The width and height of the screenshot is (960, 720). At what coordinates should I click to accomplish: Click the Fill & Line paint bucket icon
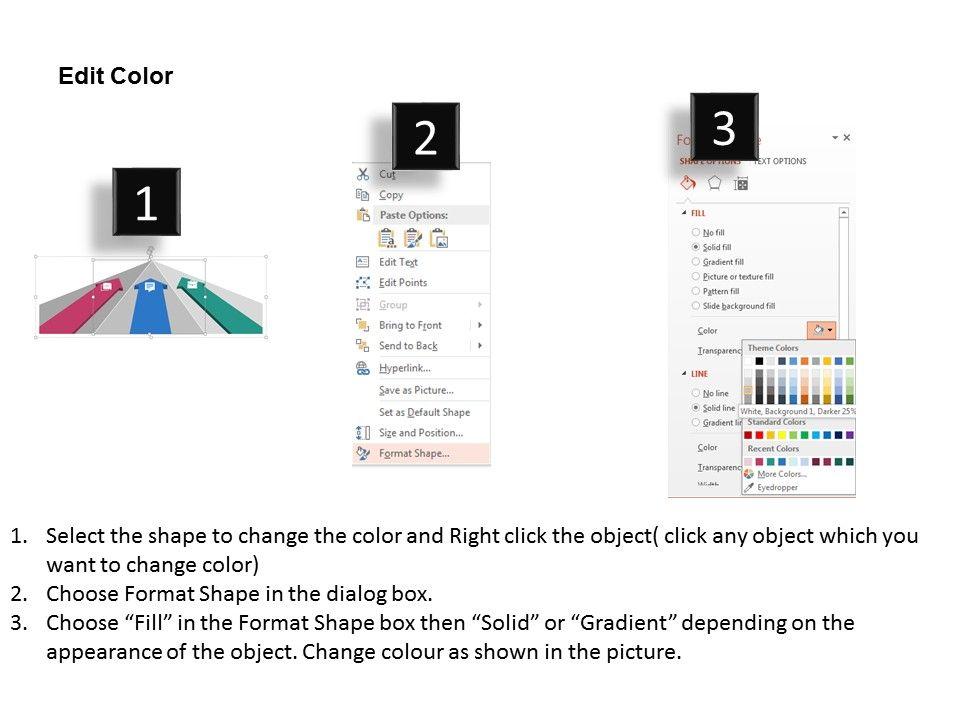pyautogui.click(x=688, y=183)
